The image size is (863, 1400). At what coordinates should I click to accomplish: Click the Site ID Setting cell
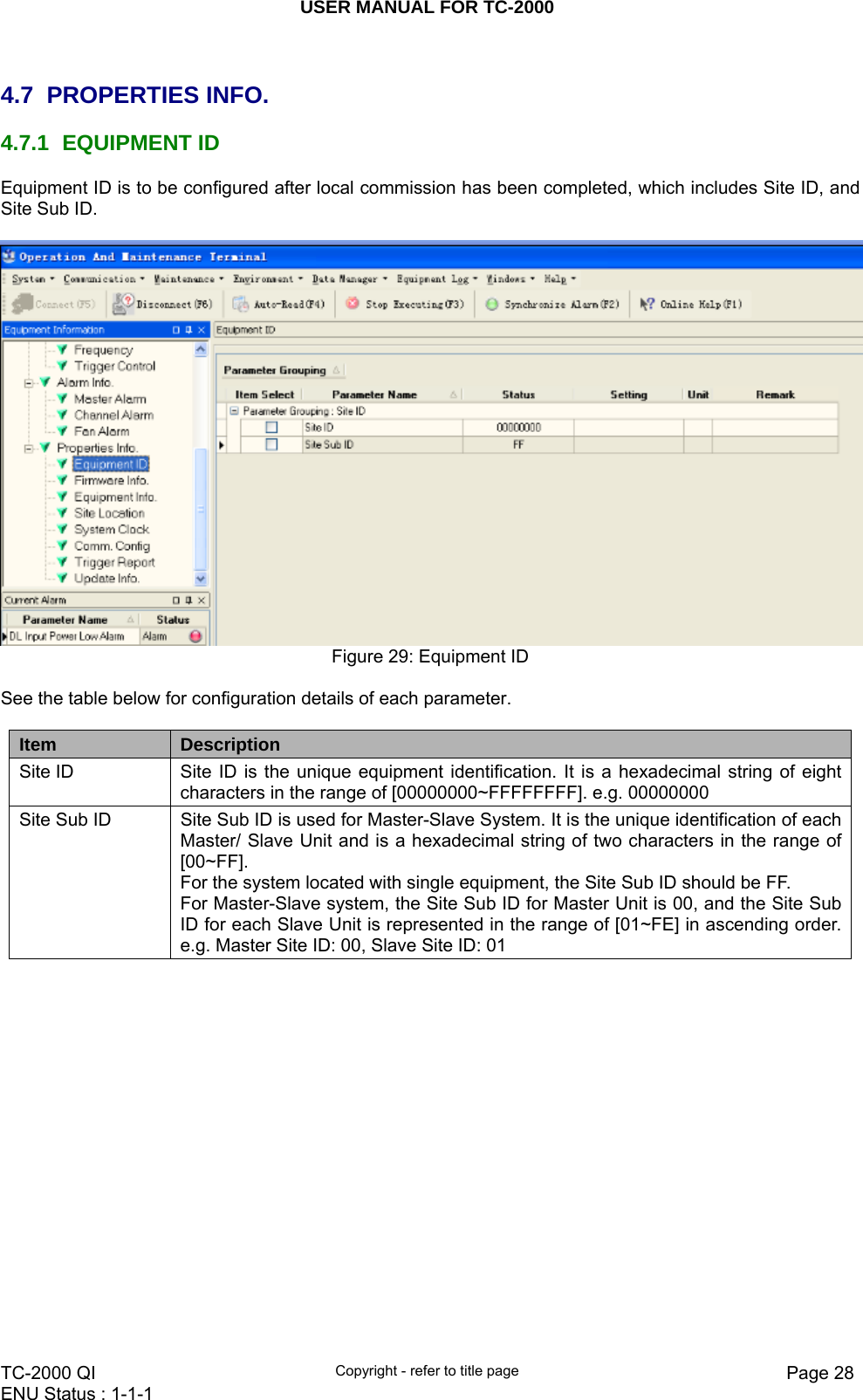628,428
